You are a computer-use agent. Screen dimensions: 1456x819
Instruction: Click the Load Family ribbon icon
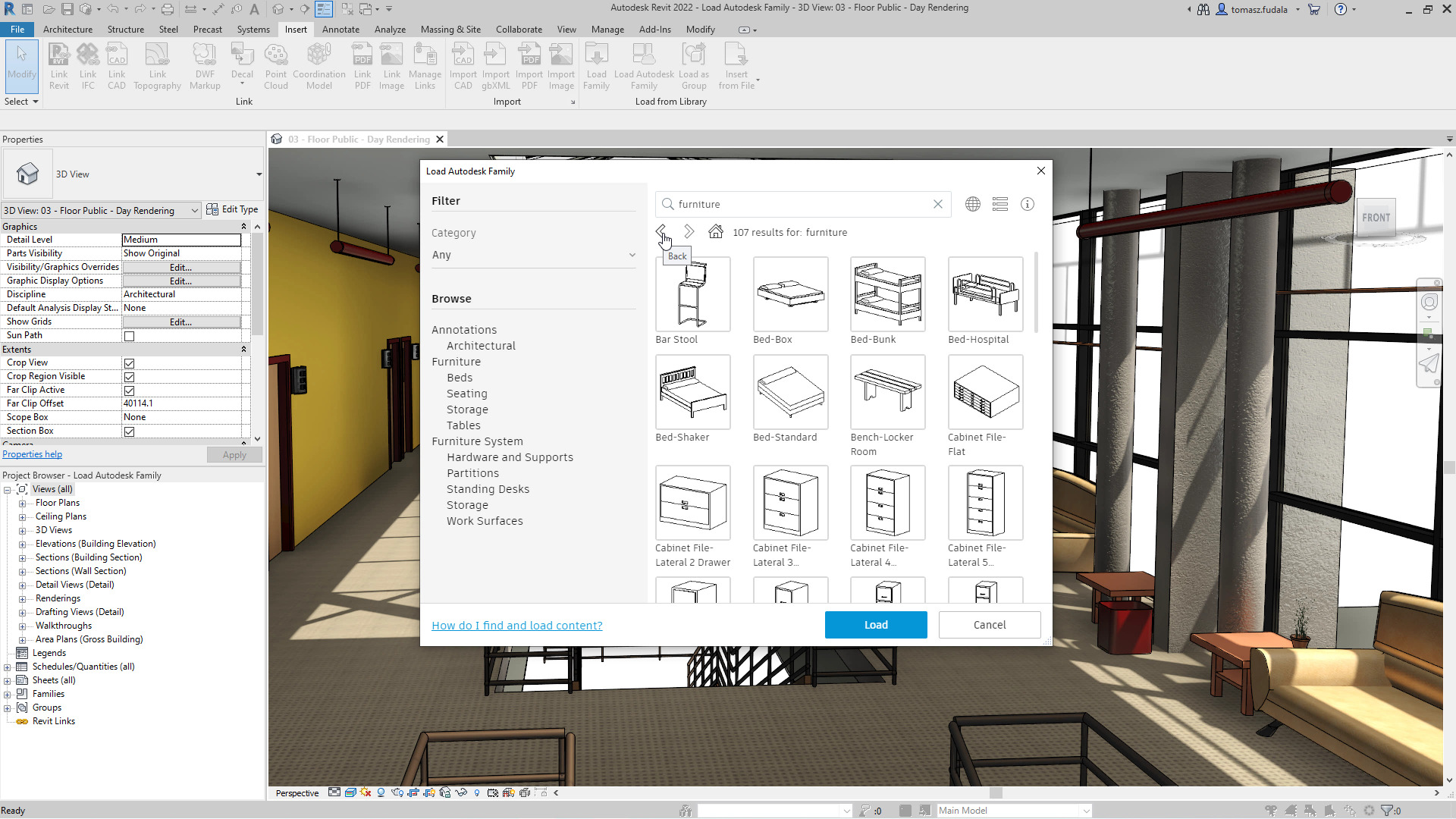pyautogui.click(x=597, y=66)
